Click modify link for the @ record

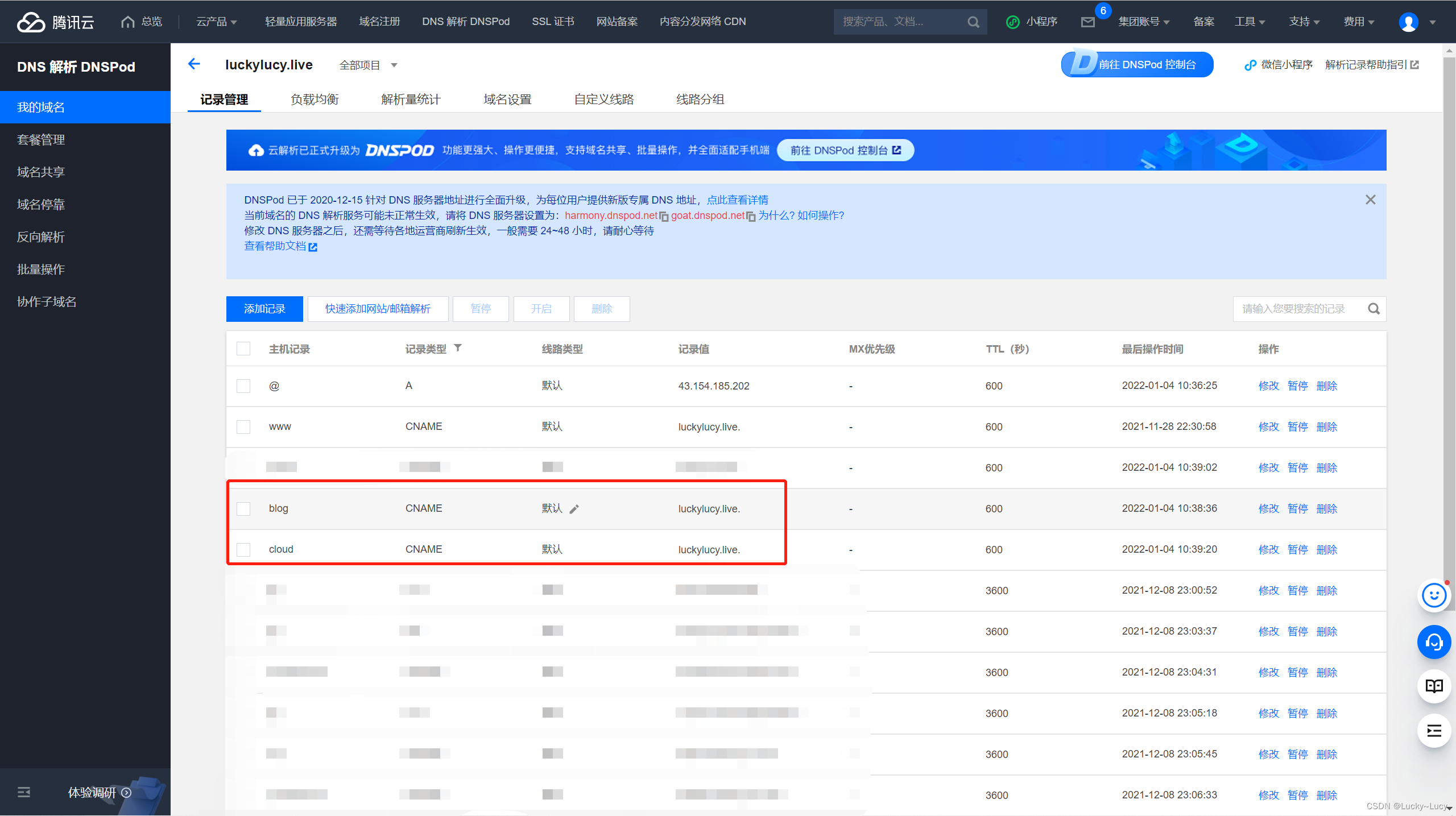(x=1268, y=386)
